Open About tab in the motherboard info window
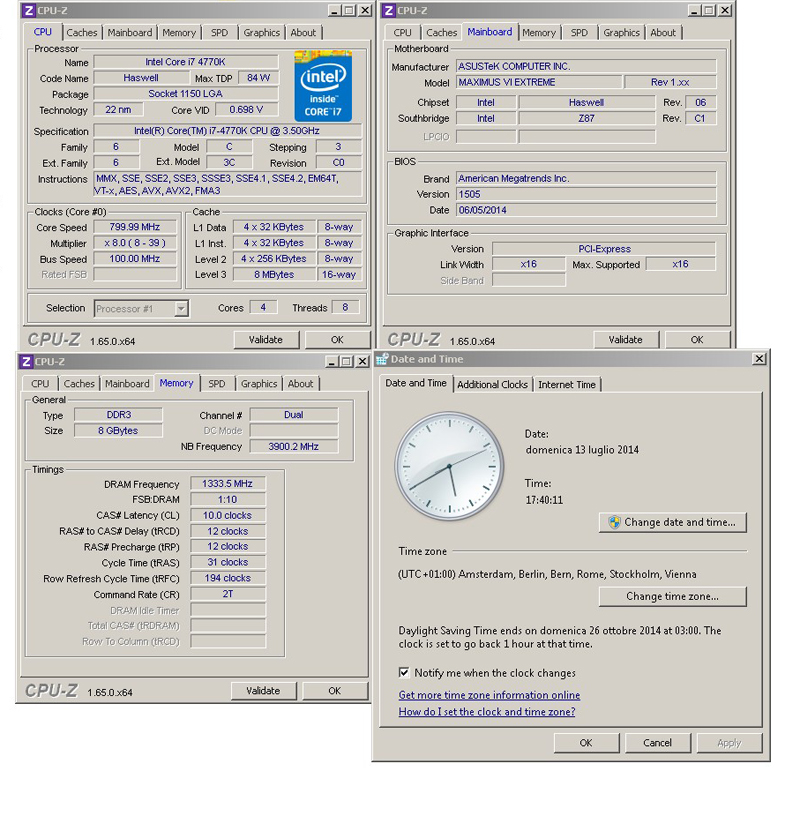Screen dimensions: 800x816 click(x=663, y=32)
